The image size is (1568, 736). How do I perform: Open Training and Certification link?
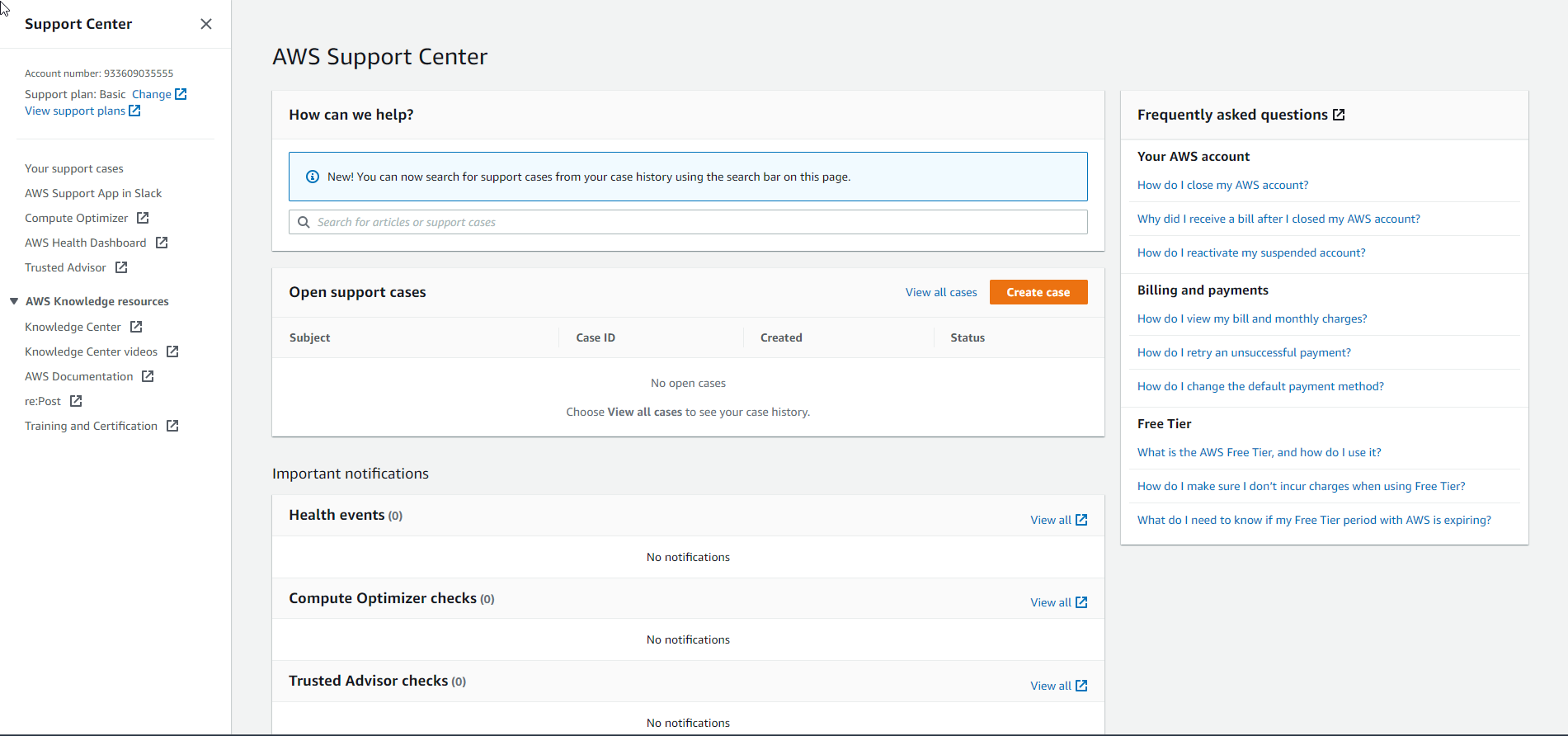tap(91, 426)
